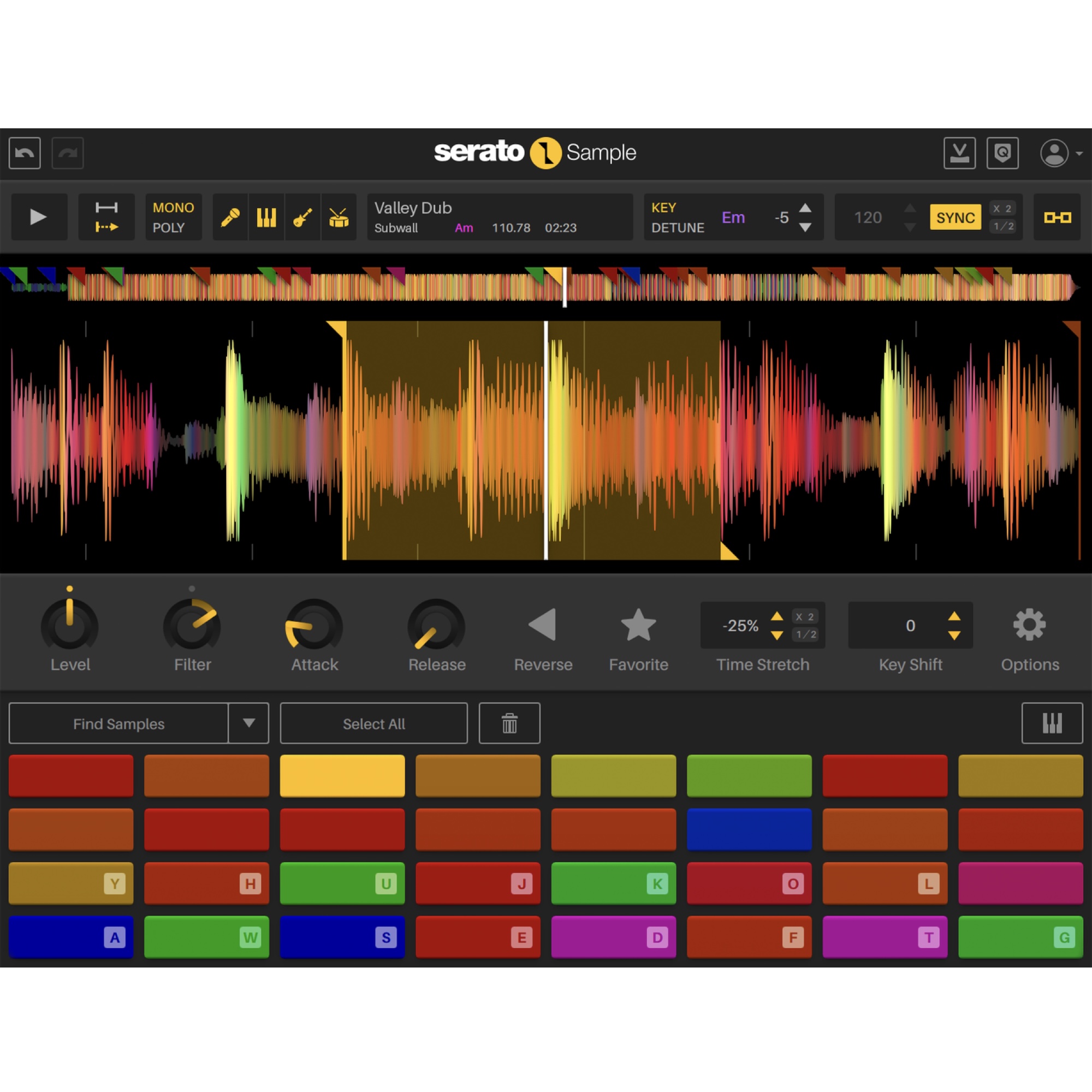Toggle keyboard mode piano icon
Screen dimensions: 1092x1092
[x=1052, y=723]
